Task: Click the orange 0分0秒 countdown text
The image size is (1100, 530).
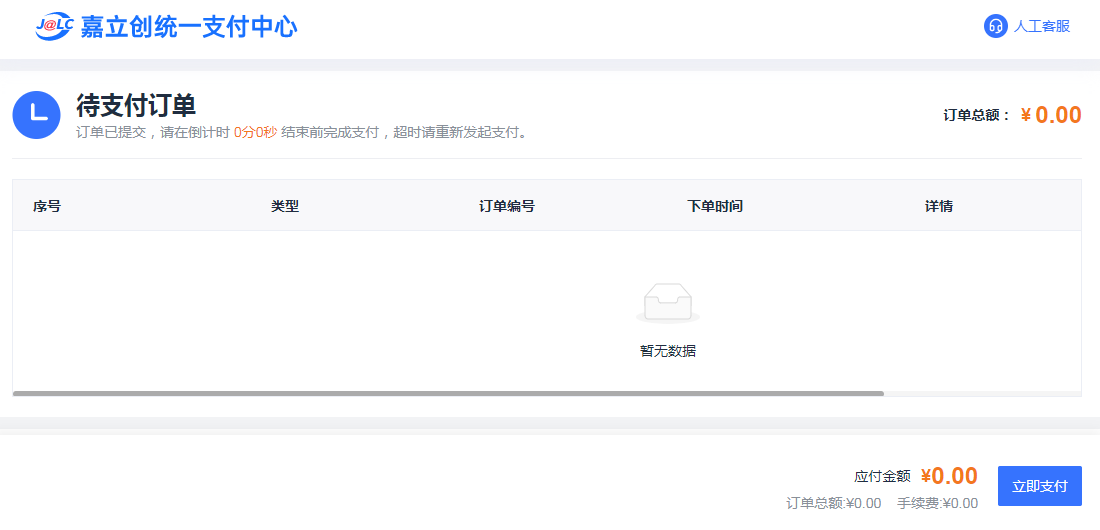Action: coord(255,132)
